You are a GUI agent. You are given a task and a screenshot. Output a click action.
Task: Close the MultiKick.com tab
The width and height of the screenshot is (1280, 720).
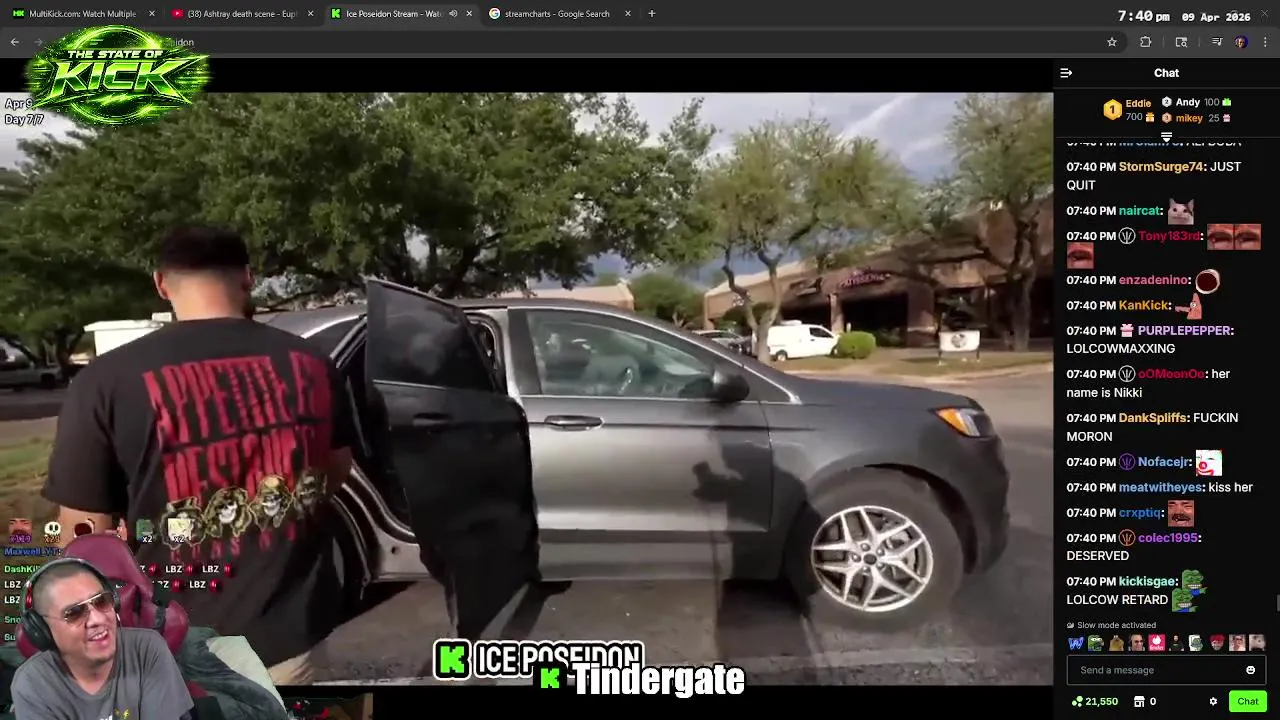[x=152, y=14]
